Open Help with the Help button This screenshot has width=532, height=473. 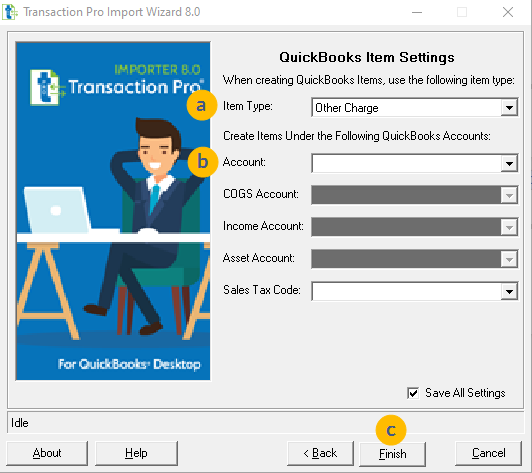pos(136,453)
